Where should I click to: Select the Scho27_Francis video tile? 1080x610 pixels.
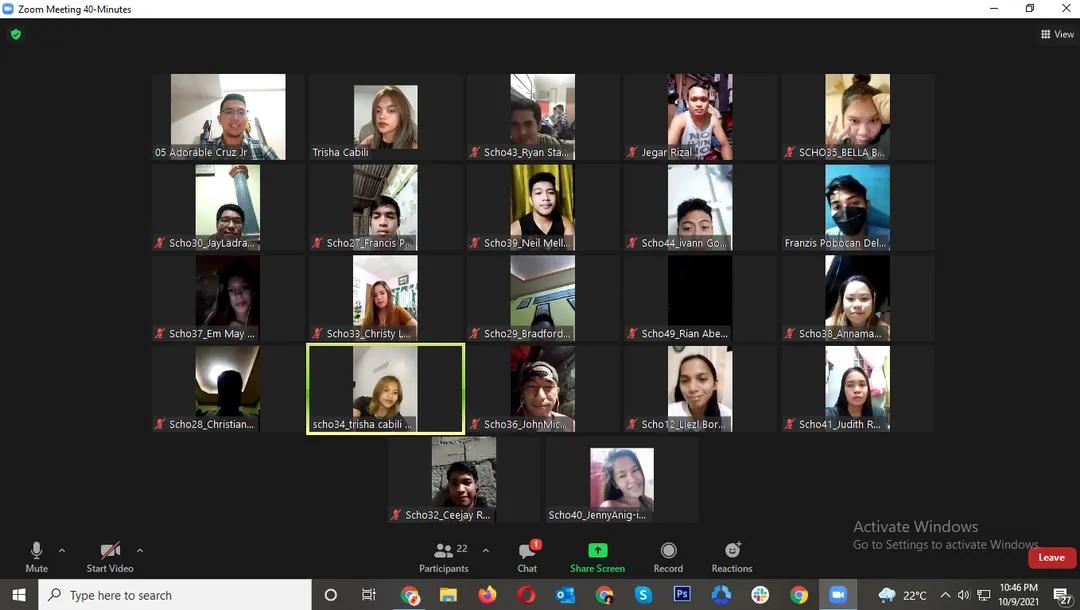[385, 207]
